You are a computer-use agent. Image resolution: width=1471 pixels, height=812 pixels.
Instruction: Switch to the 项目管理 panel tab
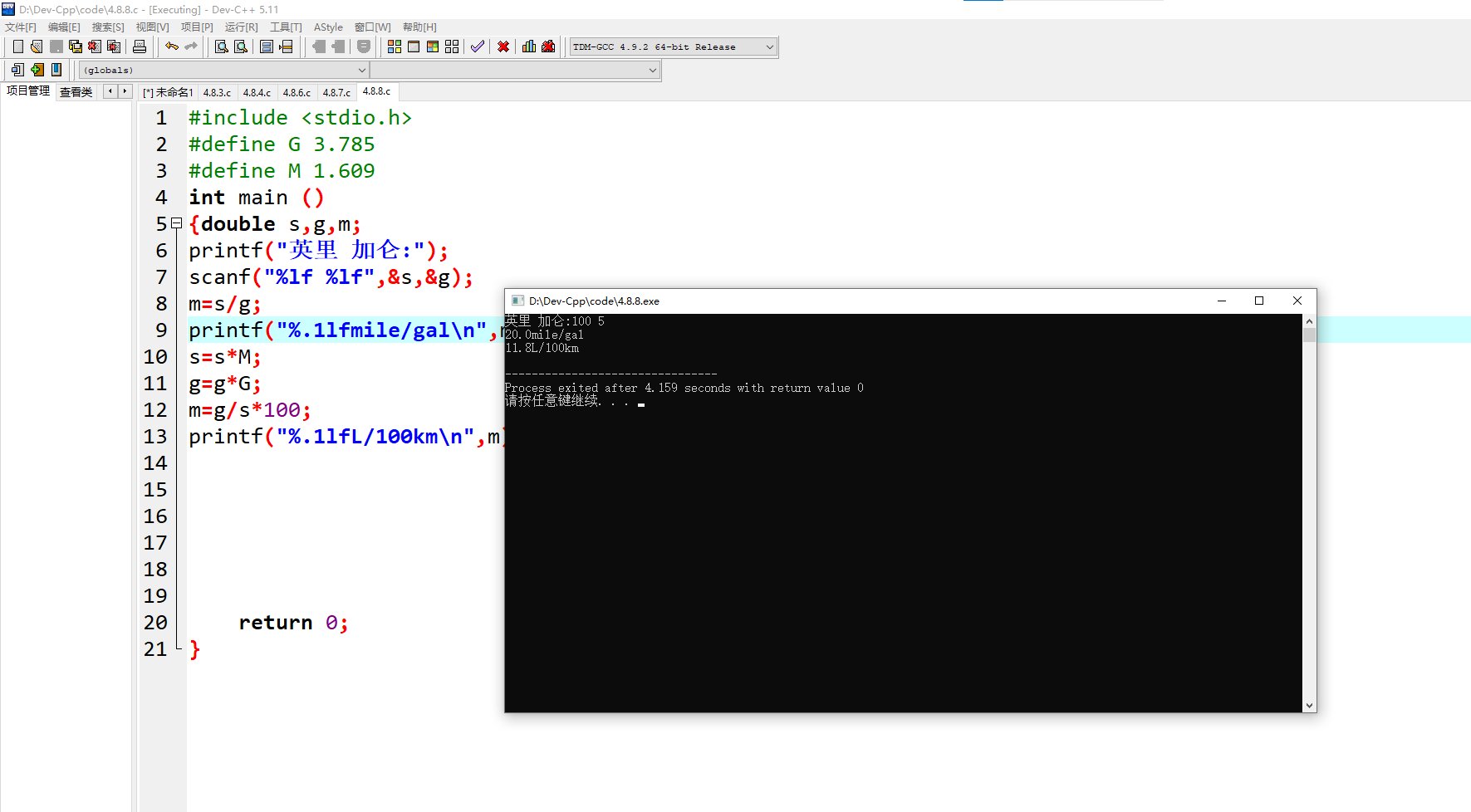(x=28, y=91)
